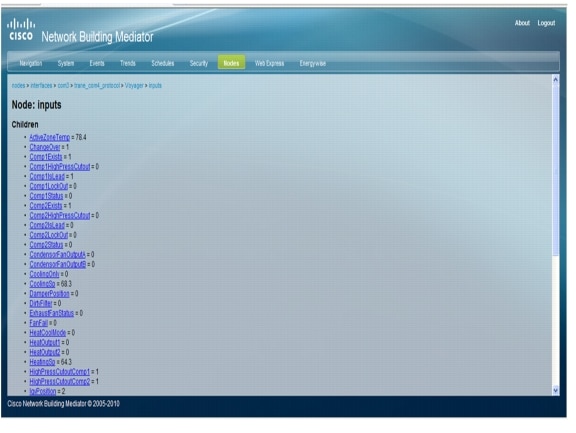The width and height of the screenshot is (576, 433).
Task: Select the HeatCoolMode link
Action: click(x=47, y=333)
